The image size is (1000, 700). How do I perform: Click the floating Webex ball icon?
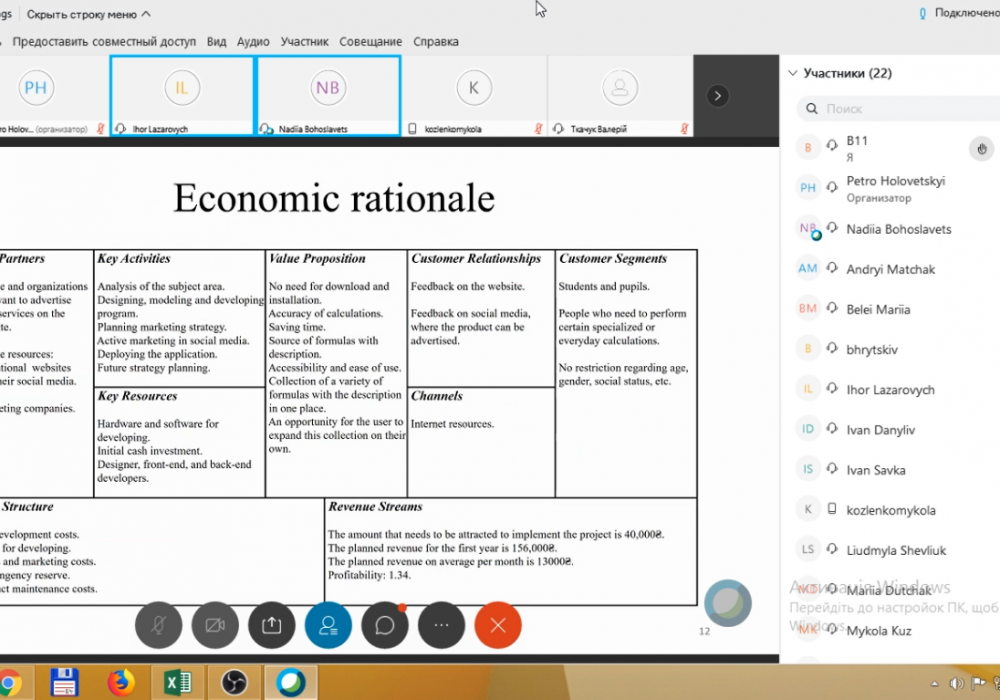(727, 602)
